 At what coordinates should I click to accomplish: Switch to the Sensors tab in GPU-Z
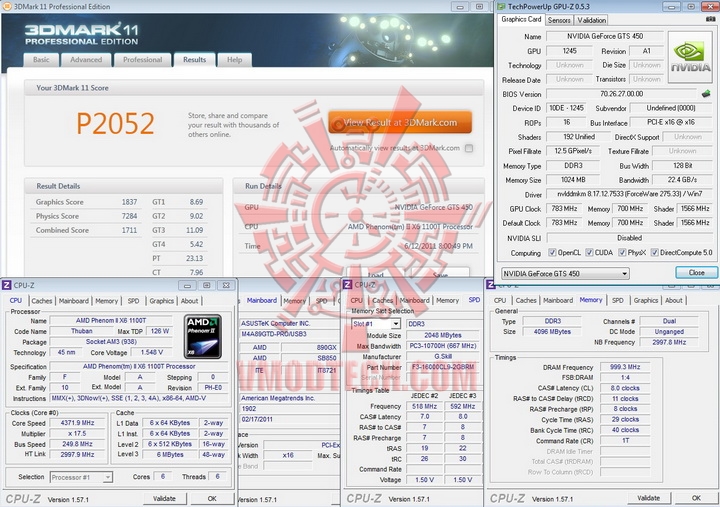559,20
